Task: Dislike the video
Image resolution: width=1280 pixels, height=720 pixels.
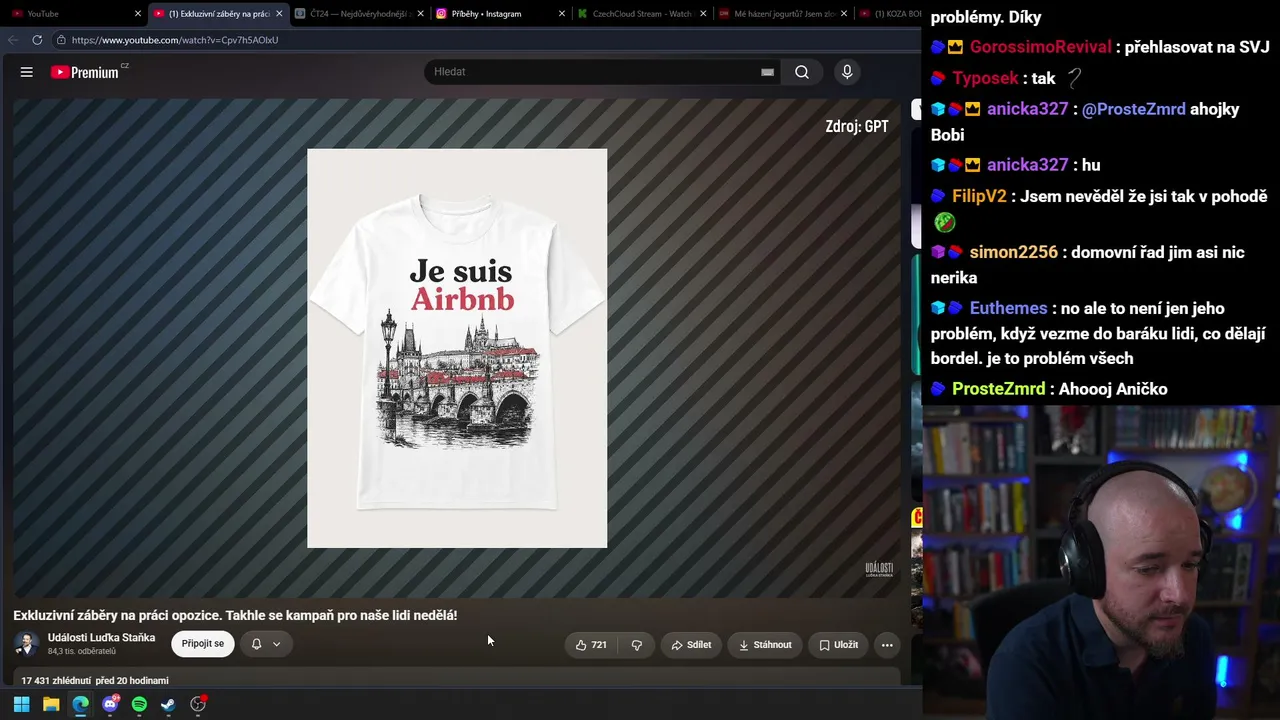Action: coord(637,645)
